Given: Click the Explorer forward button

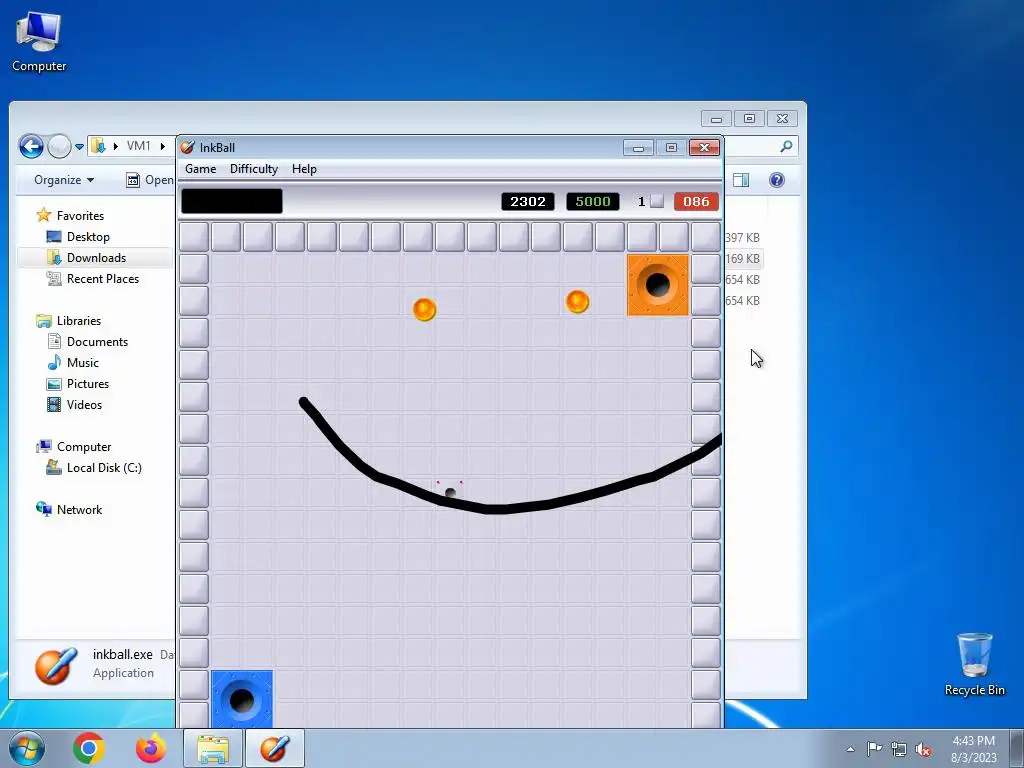Looking at the screenshot, I should pyautogui.click(x=59, y=146).
